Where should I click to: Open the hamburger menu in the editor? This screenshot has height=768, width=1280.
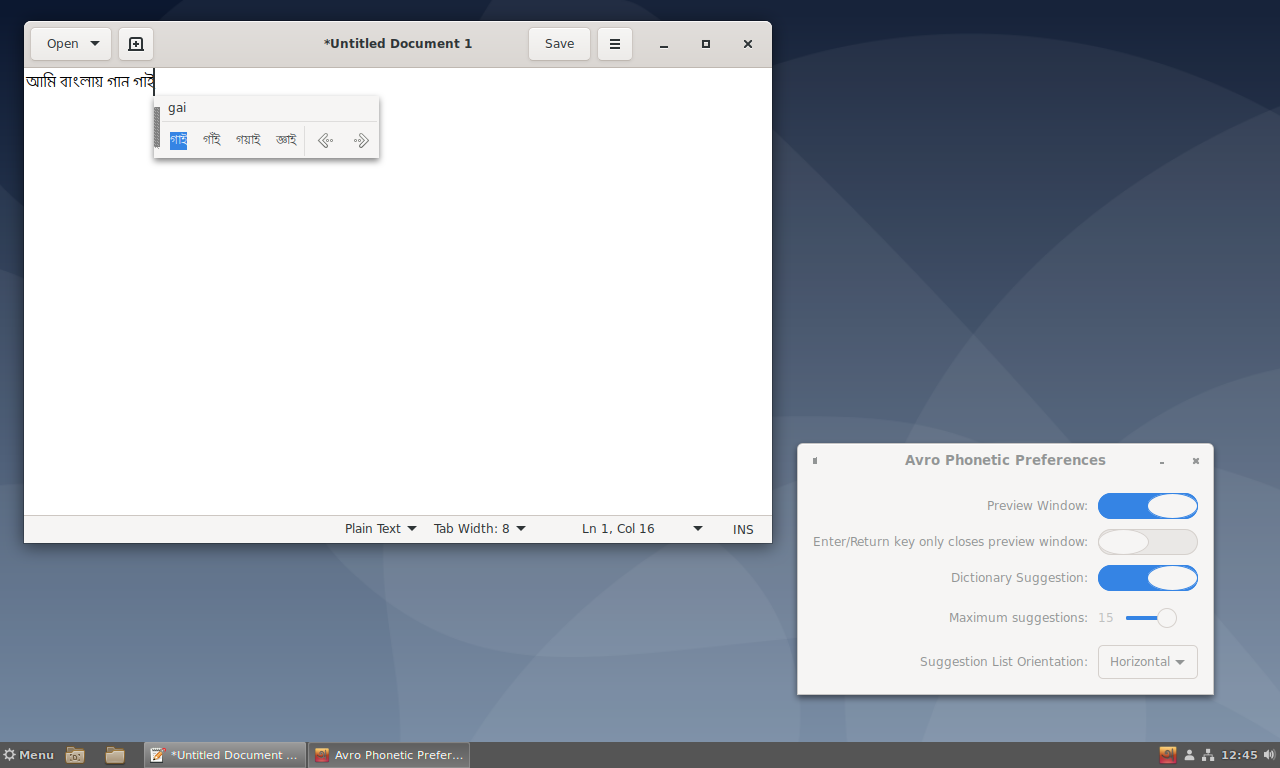click(615, 44)
